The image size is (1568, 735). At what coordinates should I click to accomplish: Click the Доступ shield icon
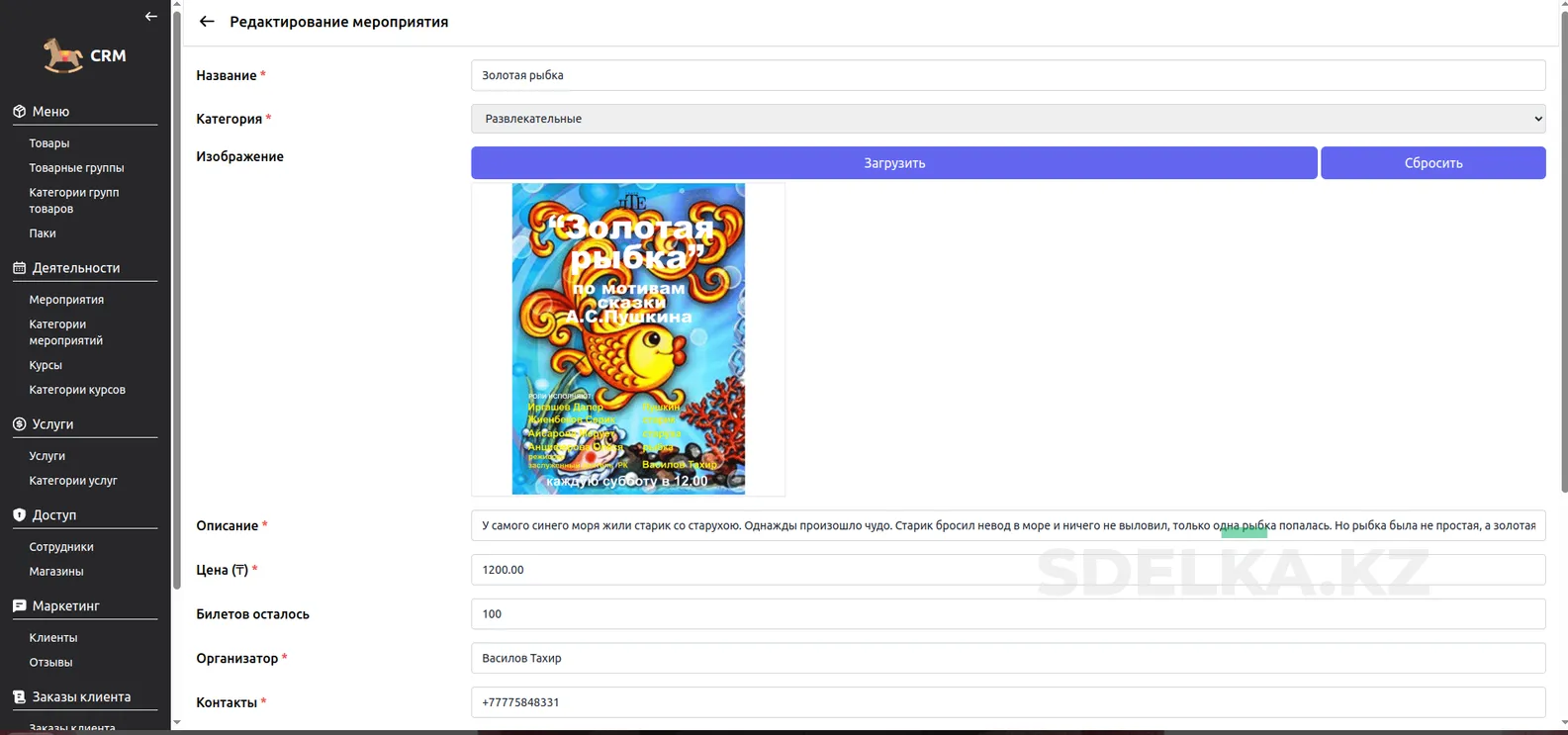pyautogui.click(x=19, y=515)
